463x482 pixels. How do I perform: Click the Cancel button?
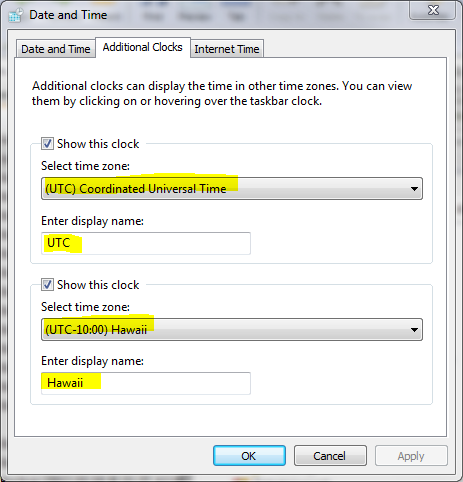click(x=330, y=456)
